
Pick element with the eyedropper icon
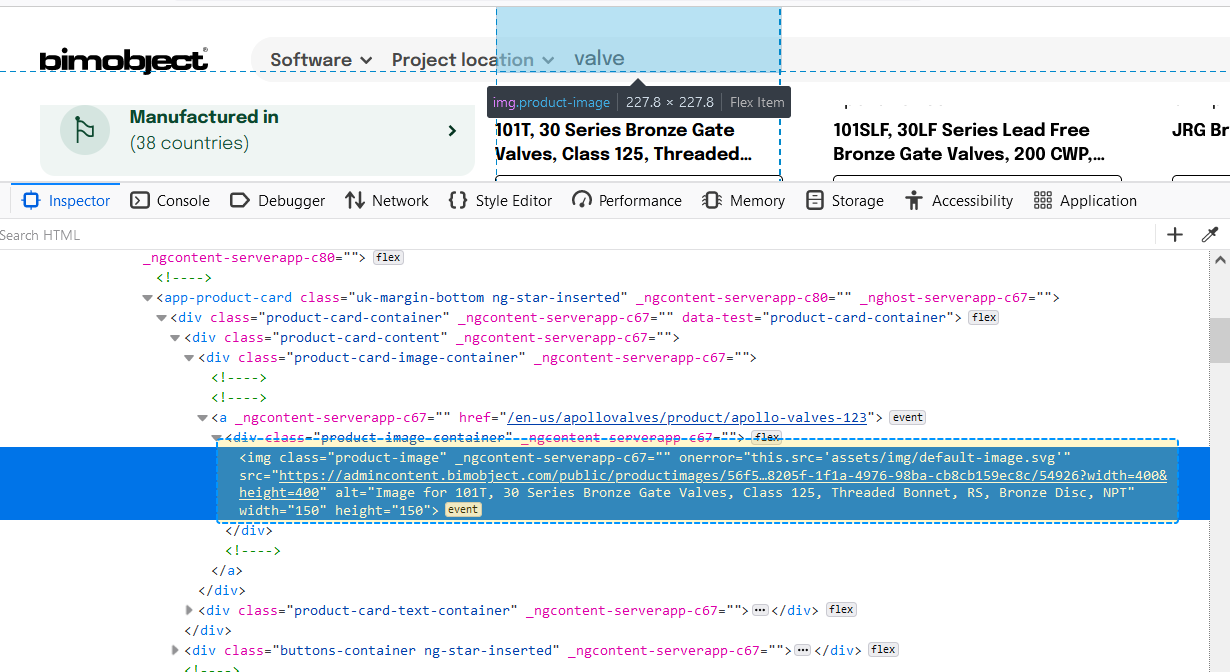[x=1210, y=235]
